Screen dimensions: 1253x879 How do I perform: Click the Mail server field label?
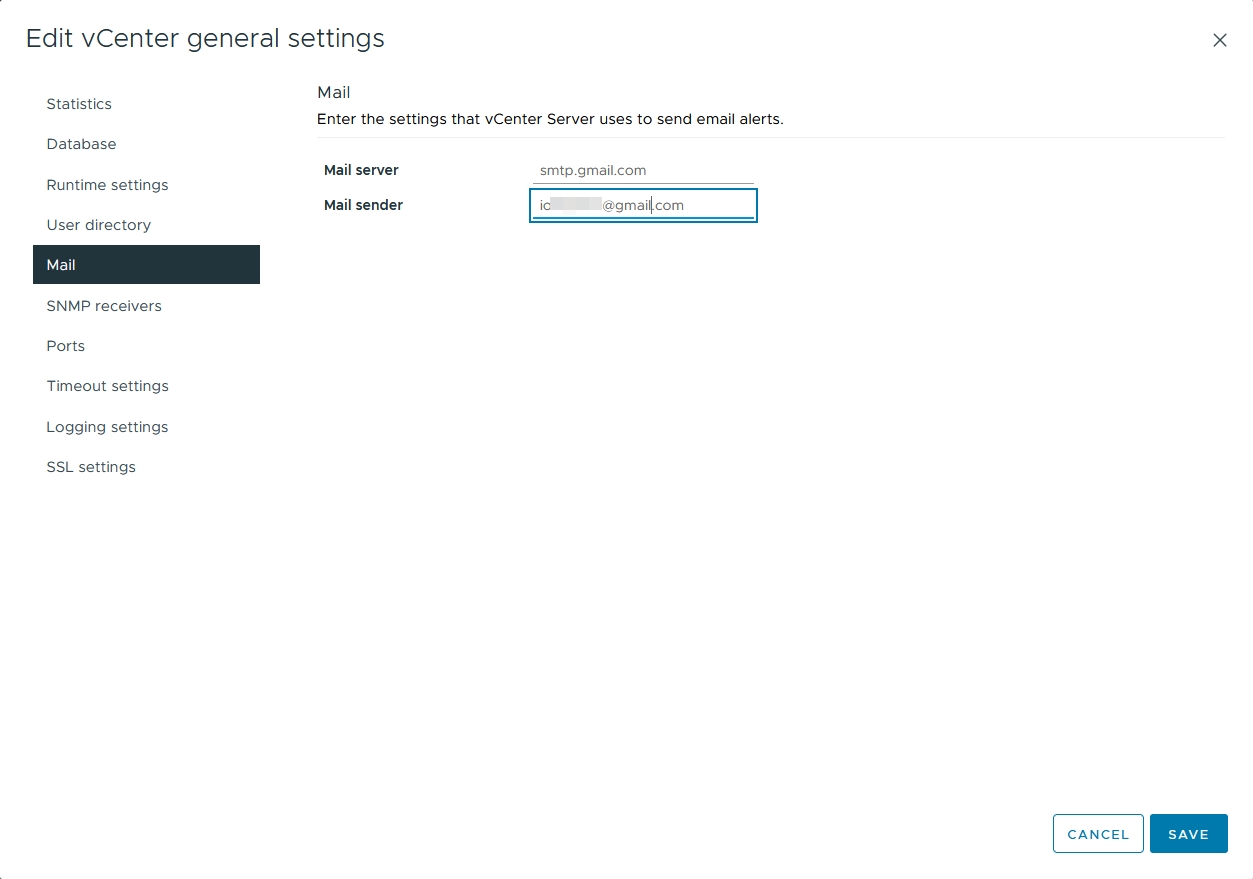[361, 170]
